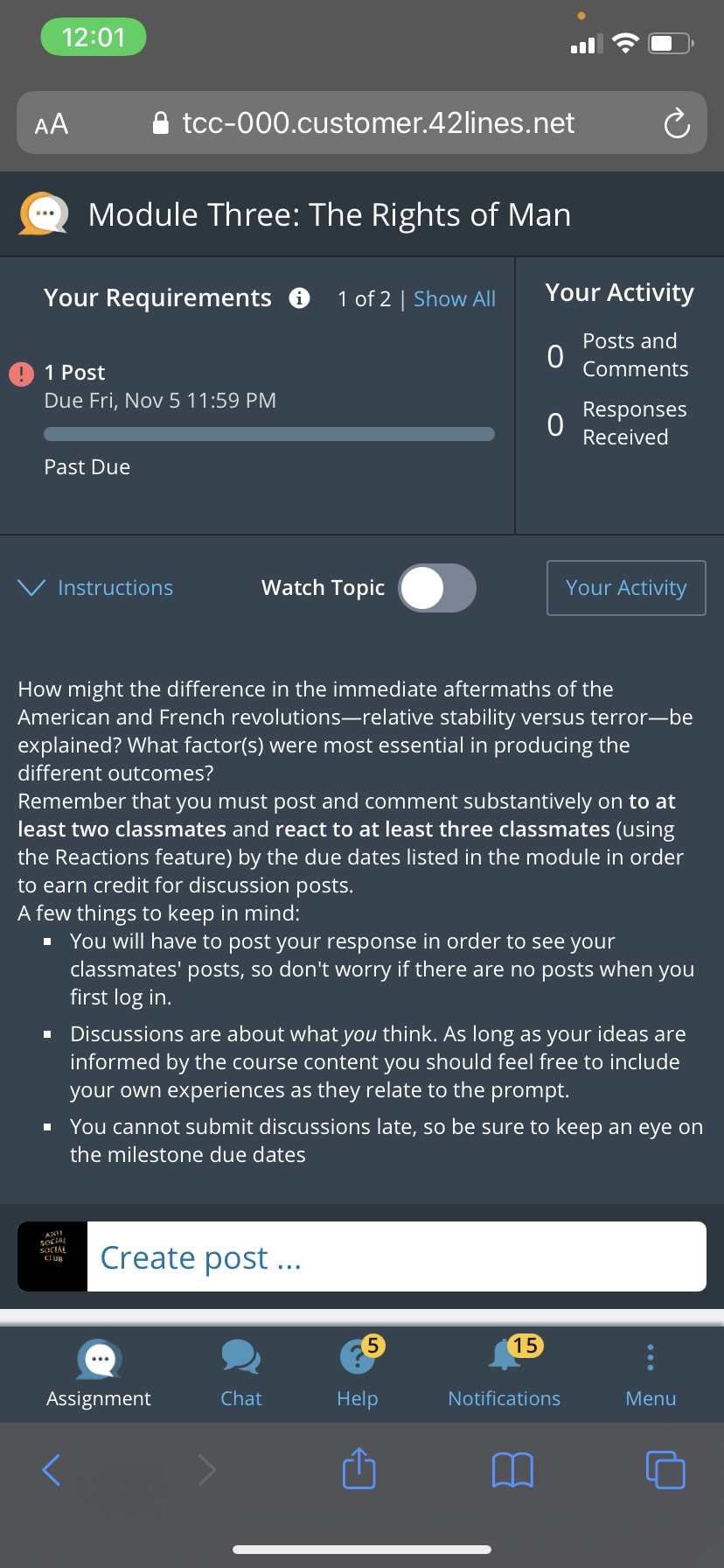Open the Assignment tab icon

pos(99,1358)
